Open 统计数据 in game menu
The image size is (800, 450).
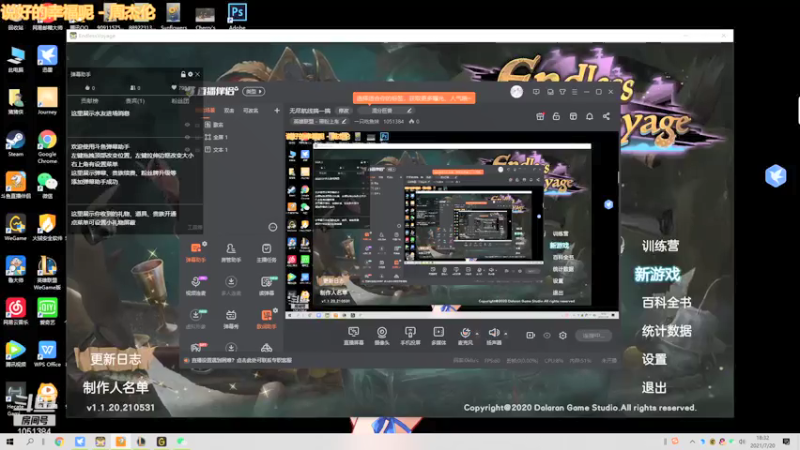pyautogui.click(x=666, y=331)
